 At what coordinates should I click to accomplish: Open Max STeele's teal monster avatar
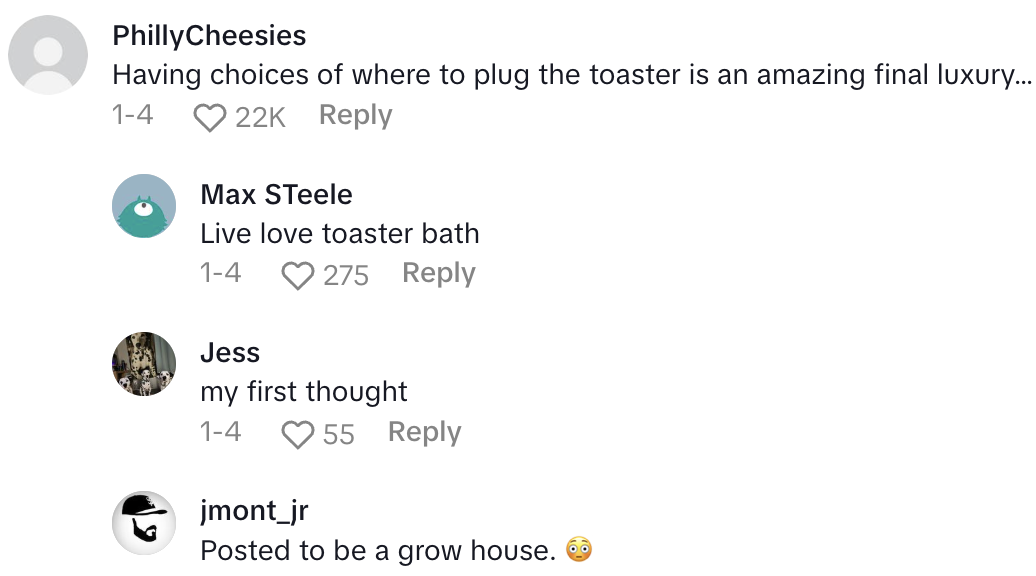point(144,206)
